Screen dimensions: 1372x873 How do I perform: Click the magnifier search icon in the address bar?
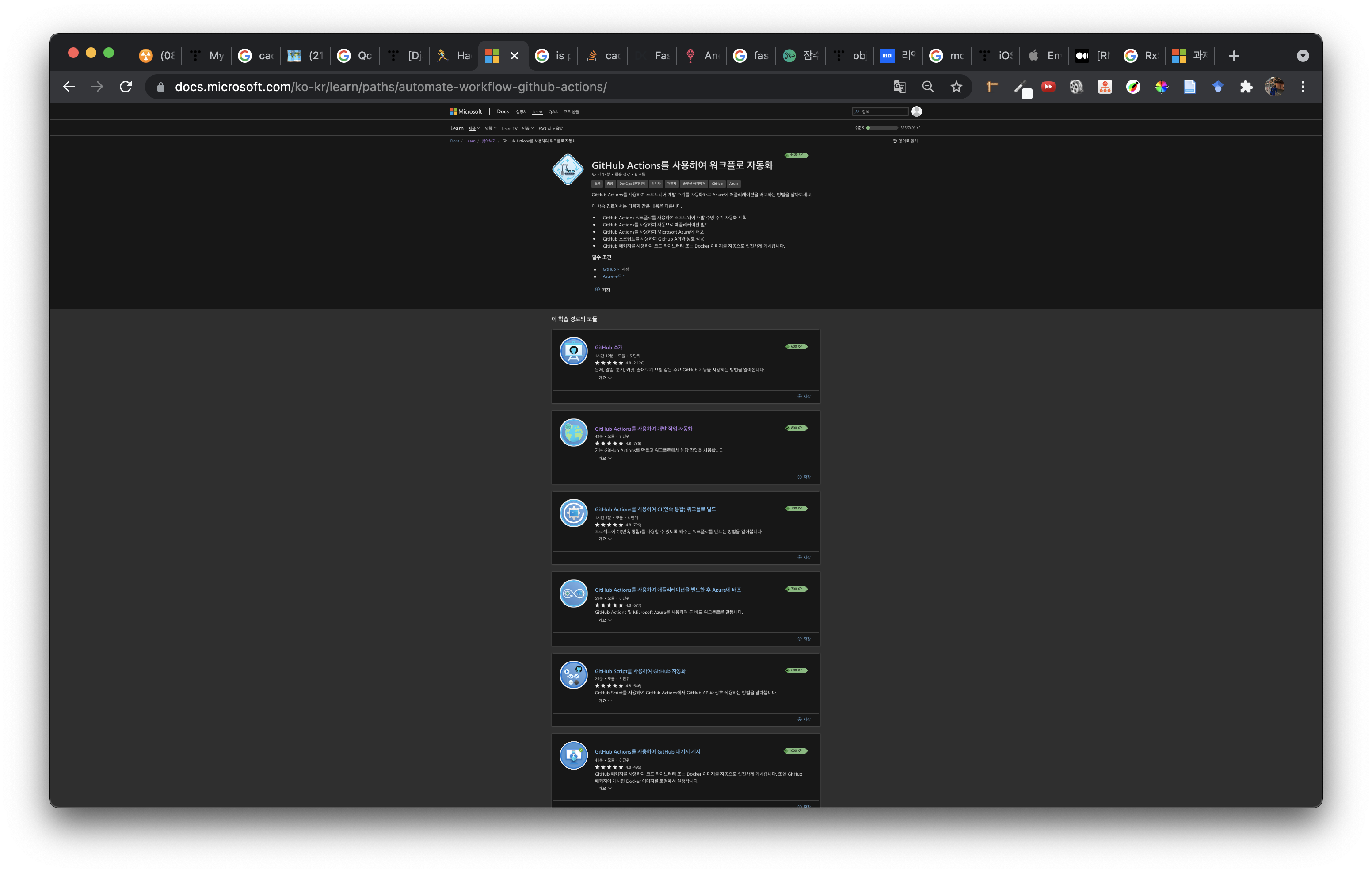click(928, 87)
